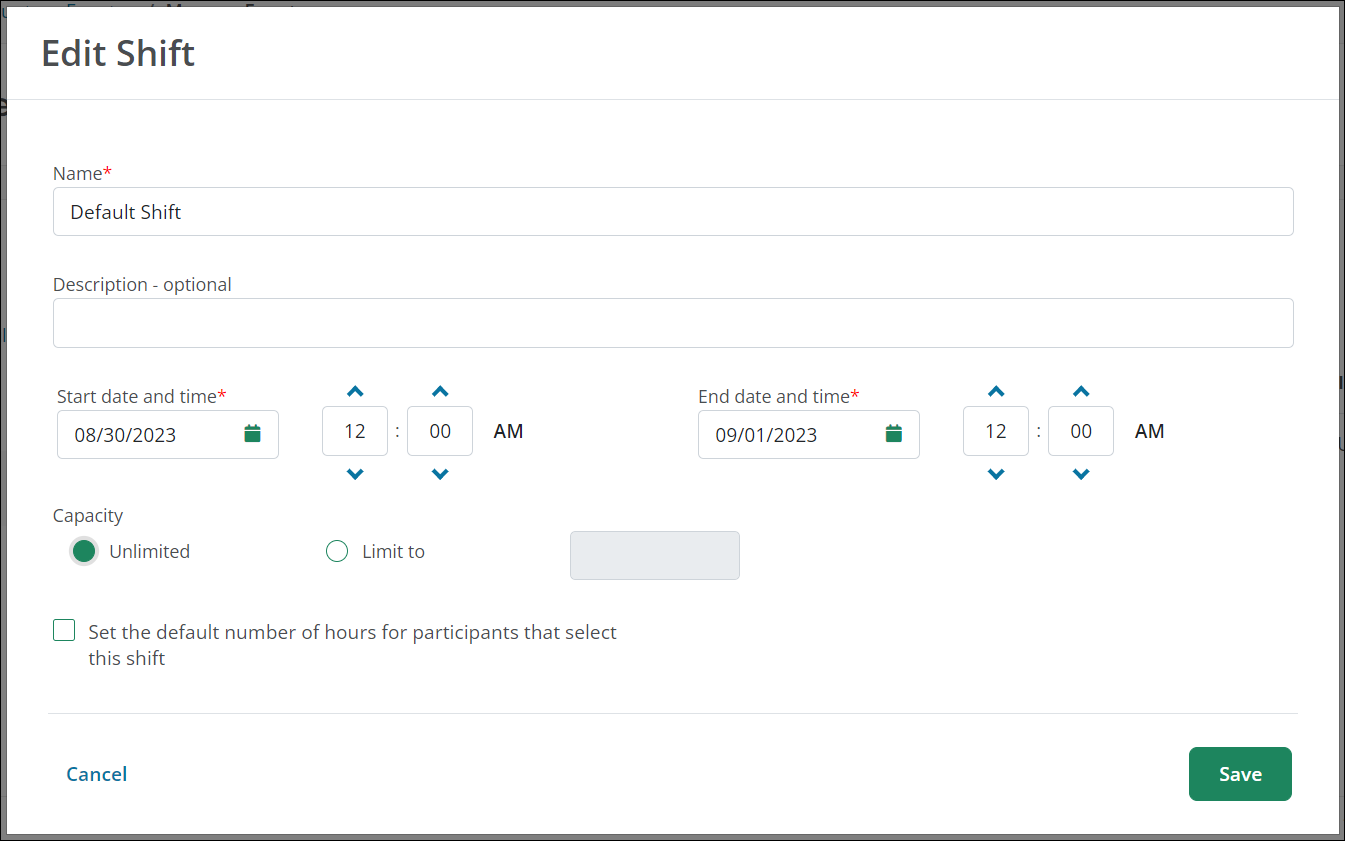Click the optional Description field
1345x841 pixels.
click(x=672, y=323)
